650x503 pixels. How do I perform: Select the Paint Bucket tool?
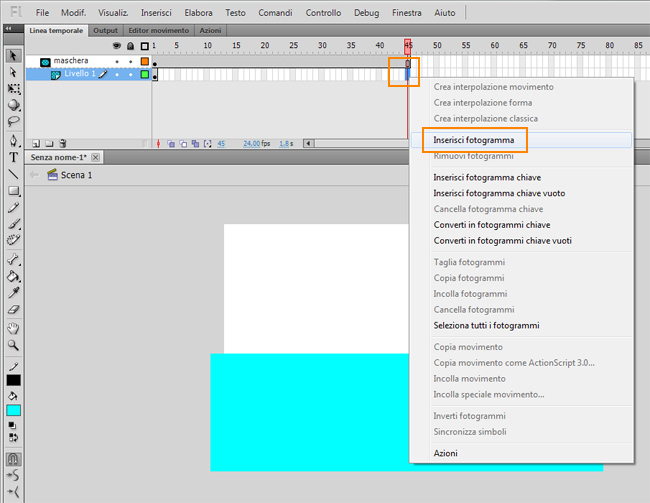[13, 276]
